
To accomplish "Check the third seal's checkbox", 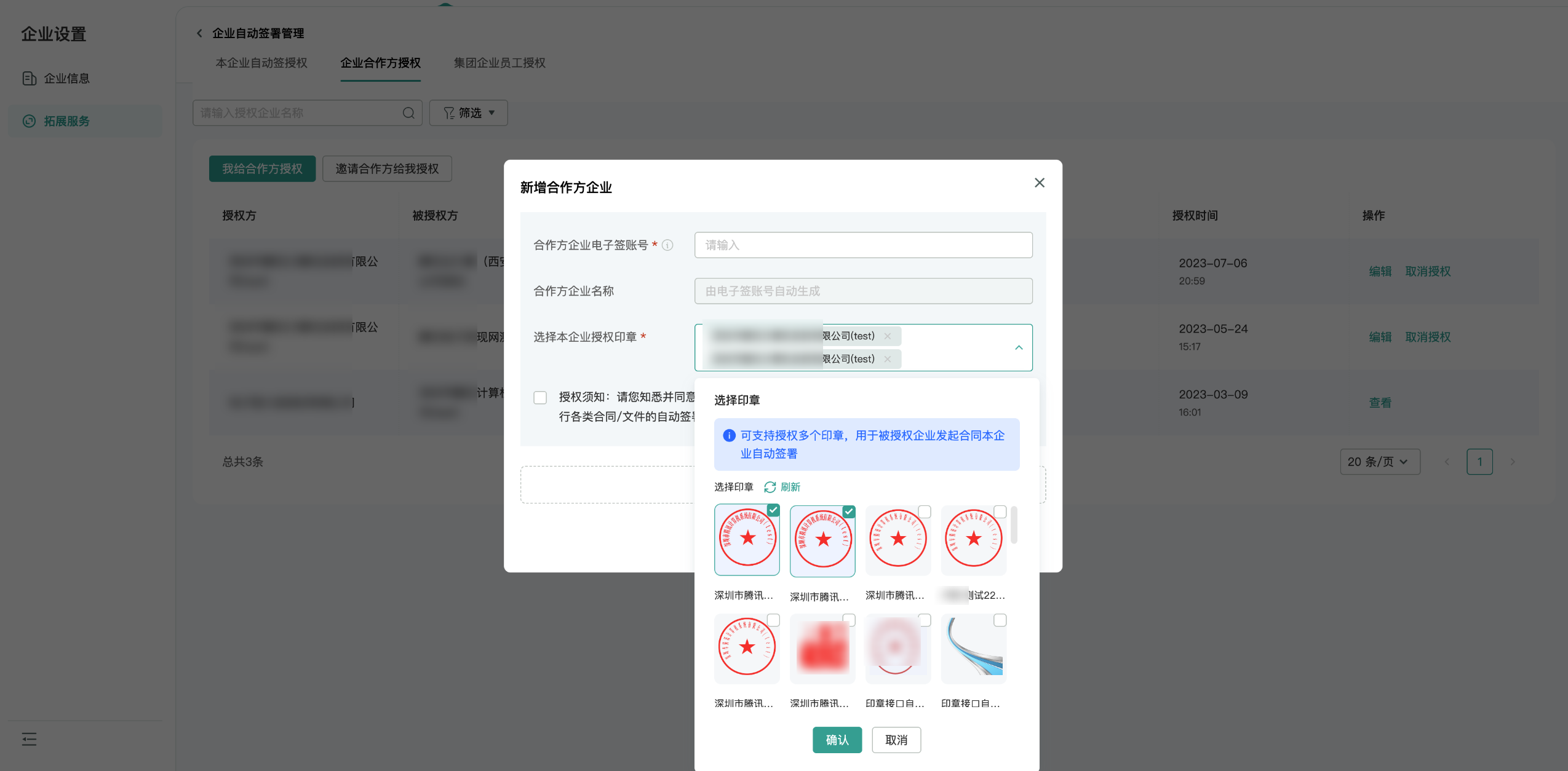I will (924, 512).
